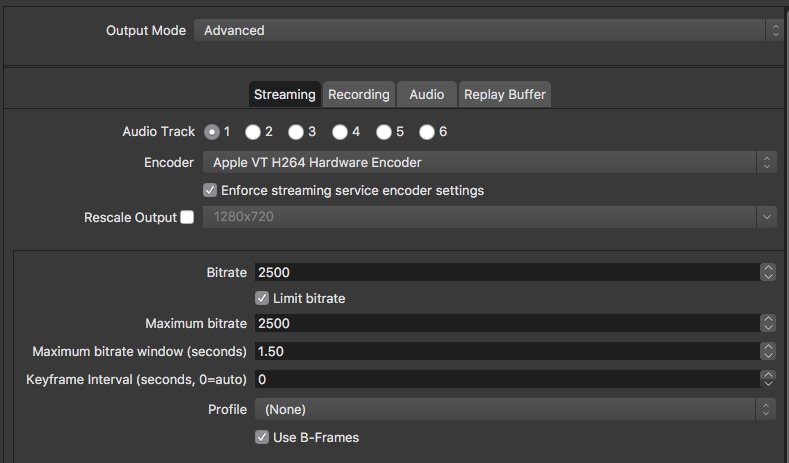
Task: Select Audio Track 1 radio button
Action: (212, 132)
